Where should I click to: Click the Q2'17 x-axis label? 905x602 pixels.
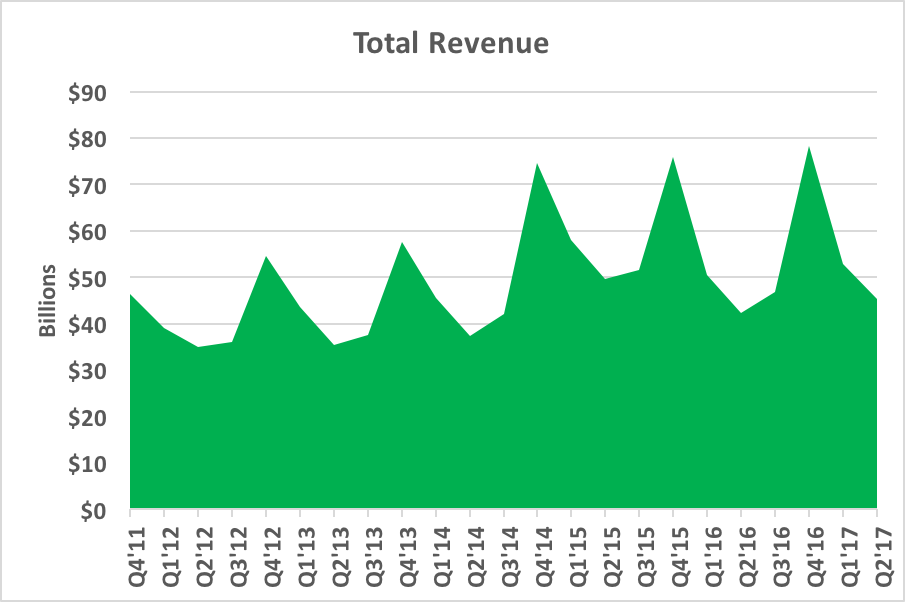pos(877,546)
